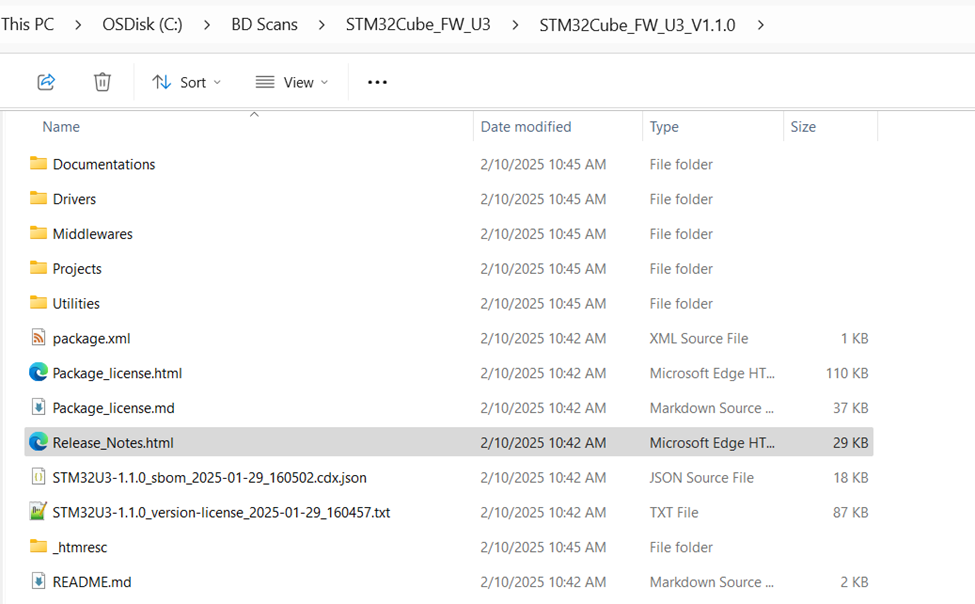Select the _htmresc folder
975x604 pixels.
[x=80, y=547]
